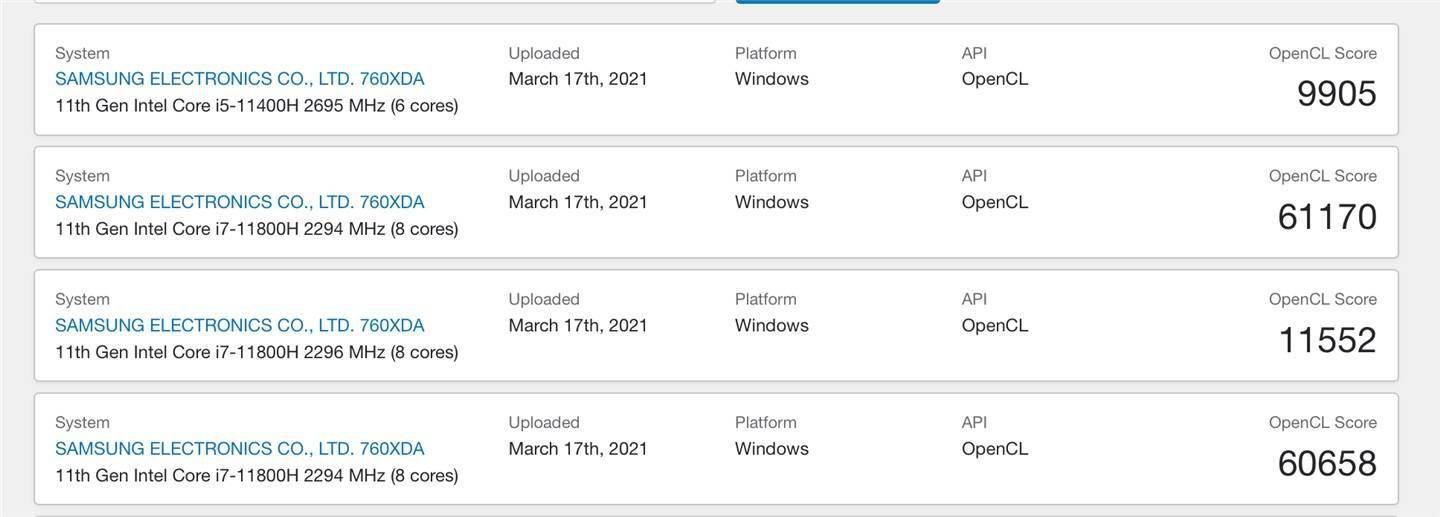1440x517 pixels.
Task: Select the 60658 OpenCL score
Action: 1327,463
